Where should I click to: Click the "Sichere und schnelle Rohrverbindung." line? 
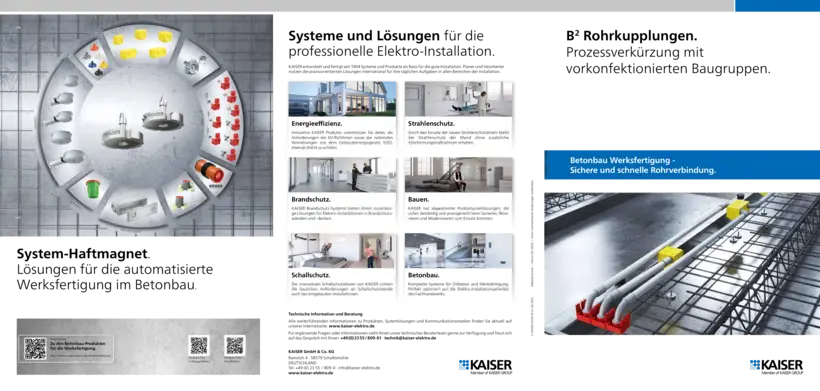(x=643, y=170)
